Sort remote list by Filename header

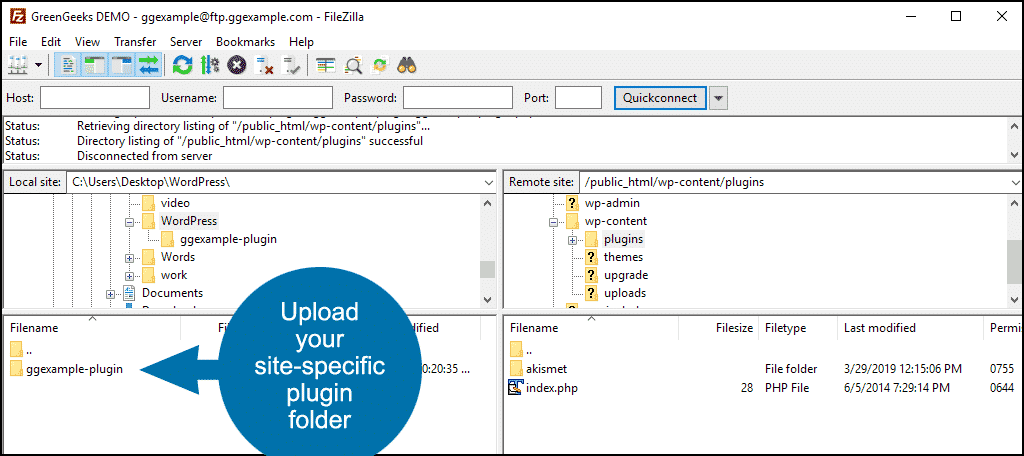point(534,328)
